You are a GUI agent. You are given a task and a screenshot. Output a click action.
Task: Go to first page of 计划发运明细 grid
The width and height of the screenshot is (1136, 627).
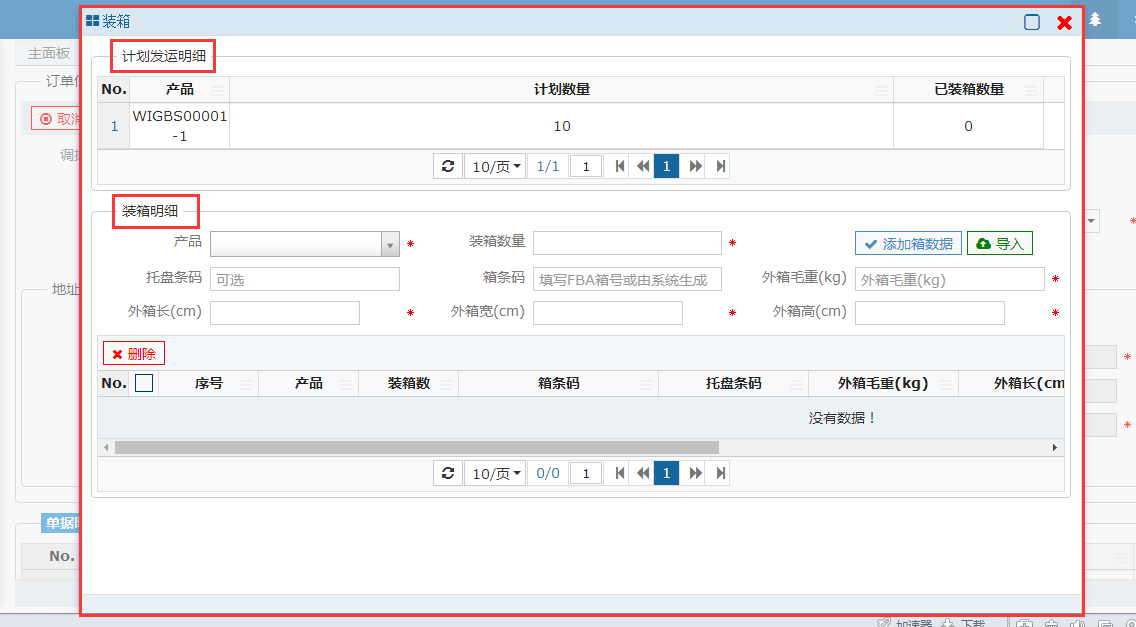click(619, 167)
